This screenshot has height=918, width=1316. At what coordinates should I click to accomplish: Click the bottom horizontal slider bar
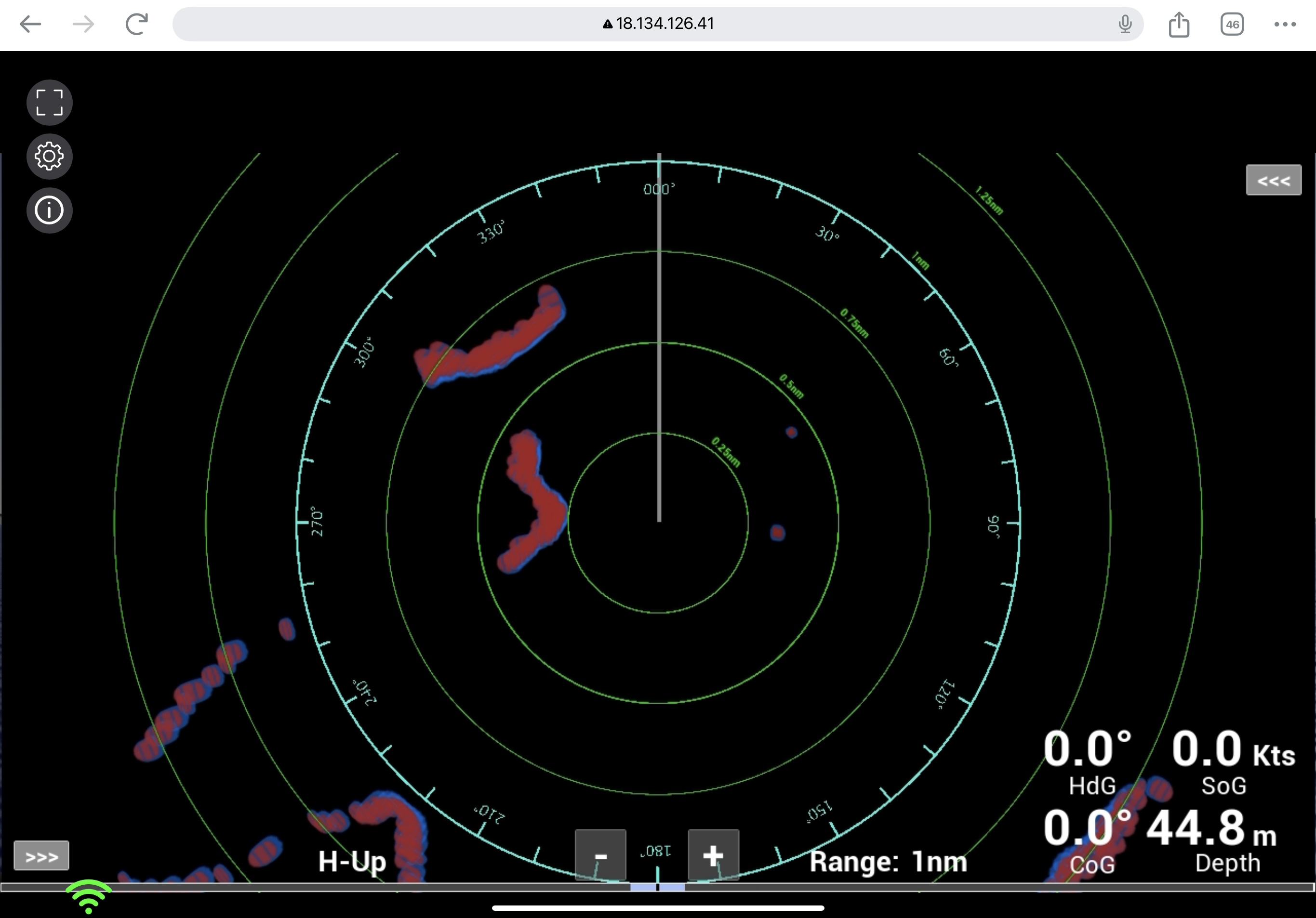[x=658, y=887]
